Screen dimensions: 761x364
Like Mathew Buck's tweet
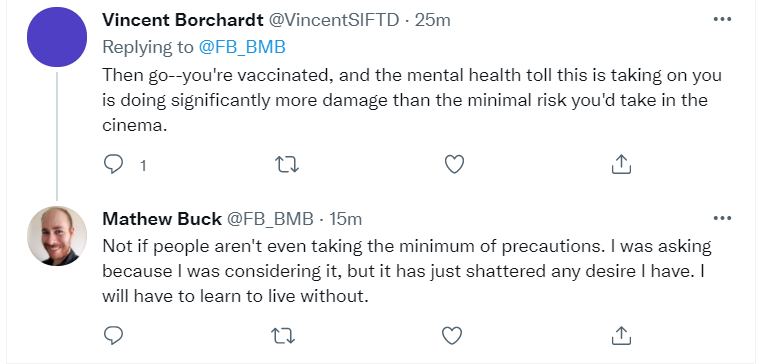pos(452,335)
